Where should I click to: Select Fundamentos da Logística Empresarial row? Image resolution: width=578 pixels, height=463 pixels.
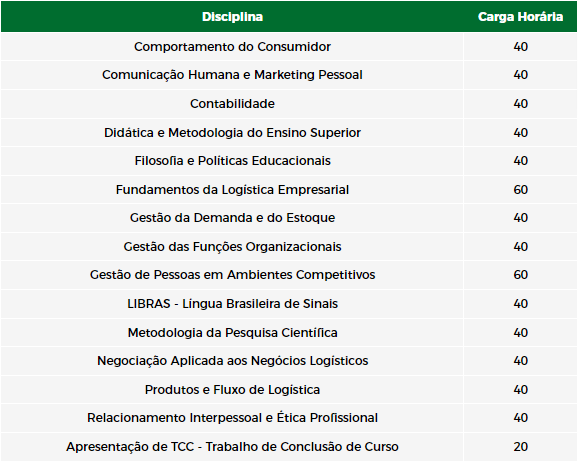coord(289,189)
